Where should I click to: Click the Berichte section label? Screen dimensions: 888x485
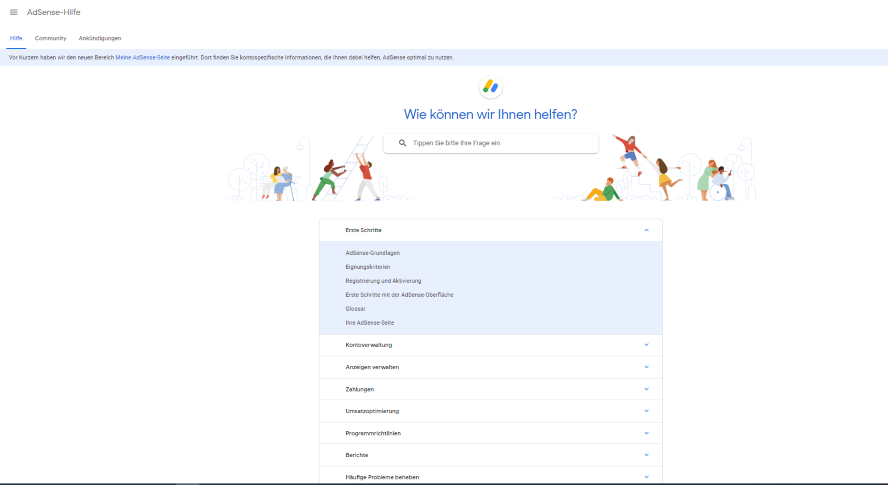point(357,455)
